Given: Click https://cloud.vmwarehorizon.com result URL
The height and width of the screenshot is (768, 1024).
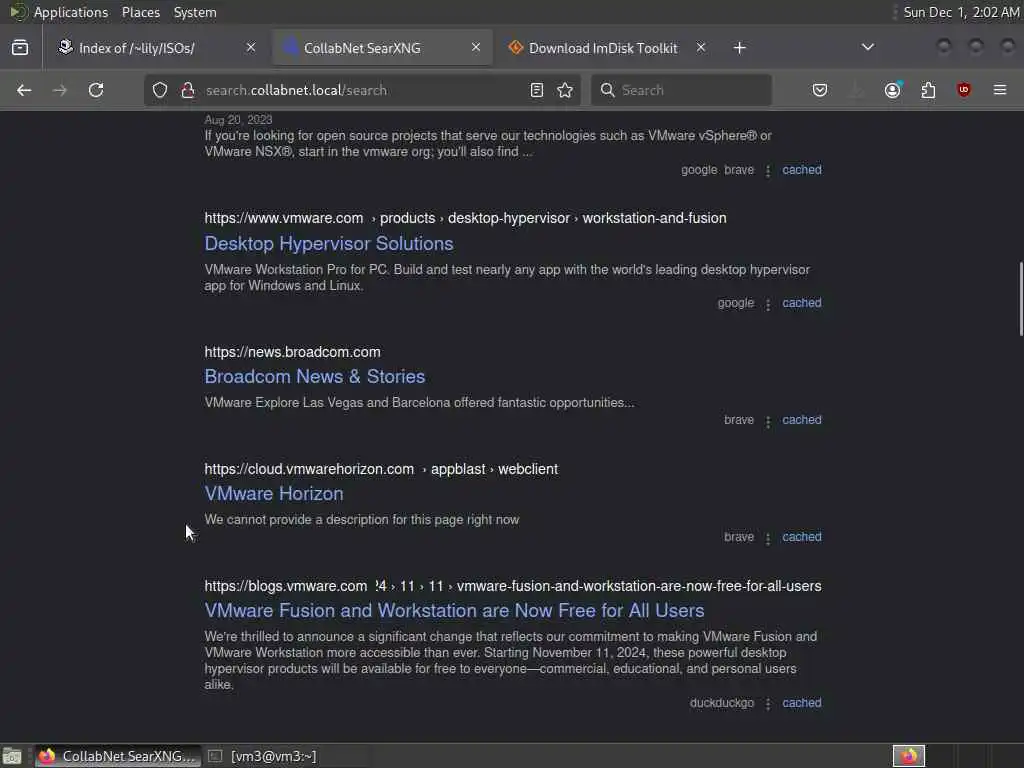Looking at the screenshot, I should pyautogui.click(x=309, y=469).
